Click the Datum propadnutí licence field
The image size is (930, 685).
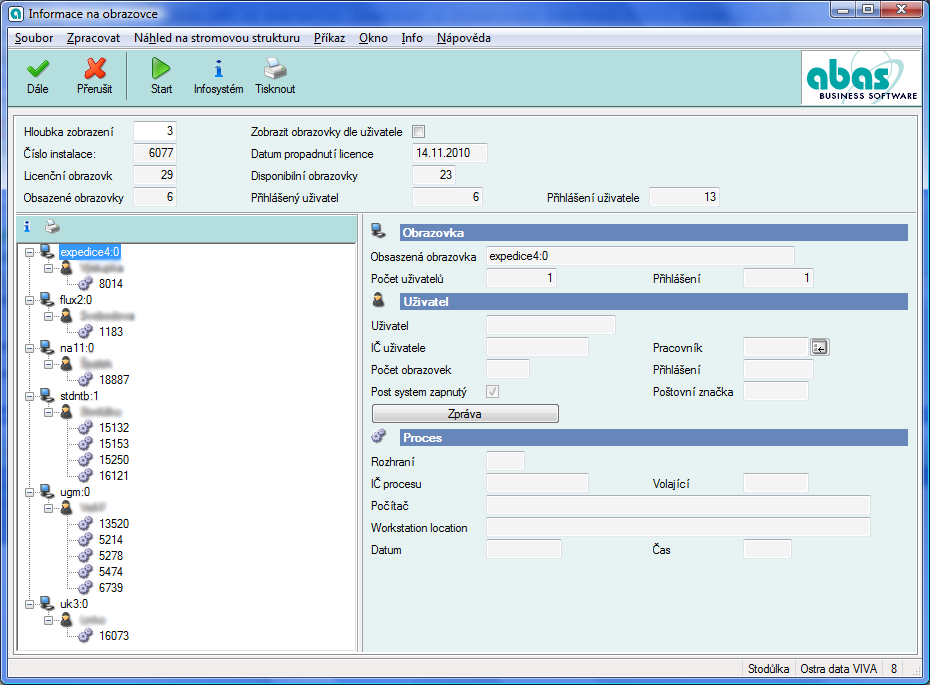click(x=450, y=153)
